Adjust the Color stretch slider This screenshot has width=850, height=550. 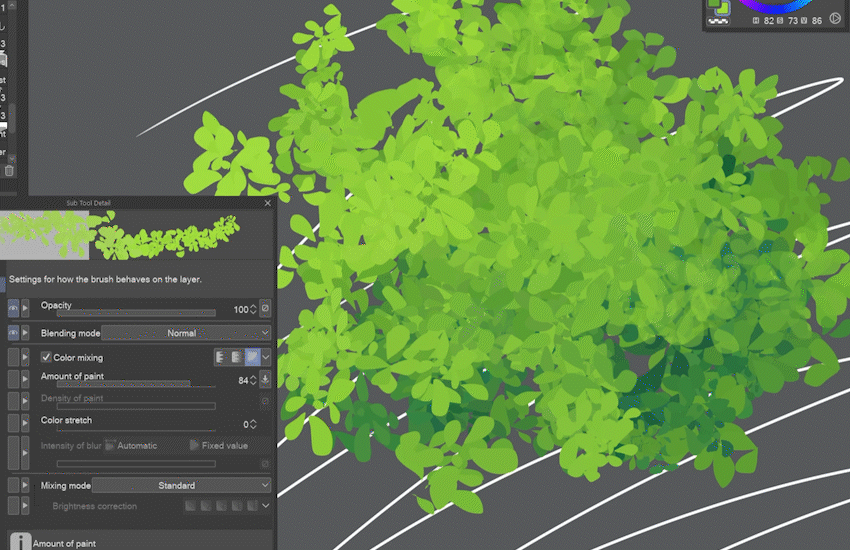pos(136,429)
